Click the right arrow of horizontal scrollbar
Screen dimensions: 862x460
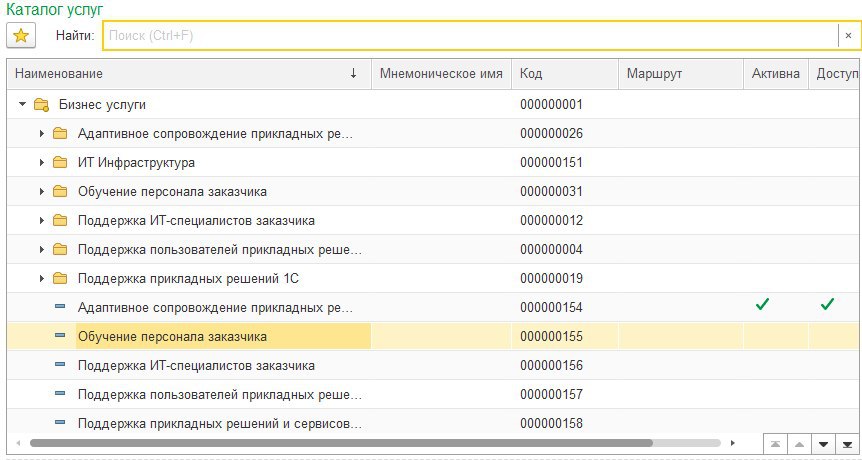tap(733, 443)
